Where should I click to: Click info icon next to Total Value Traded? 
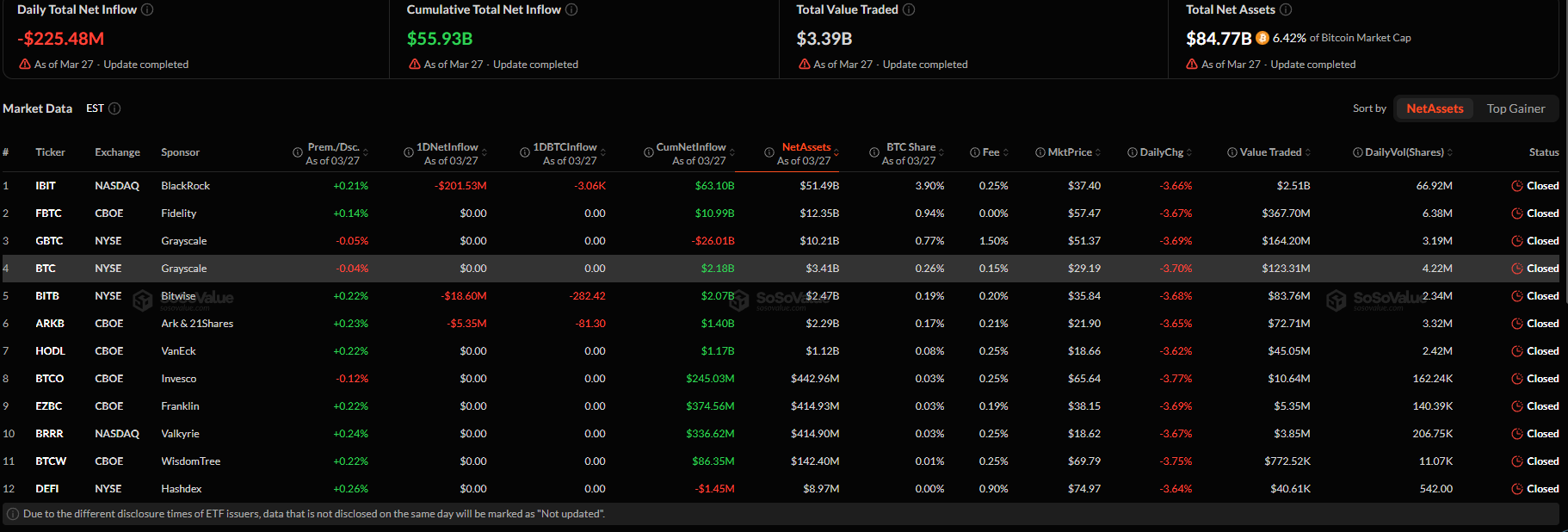pos(909,9)
